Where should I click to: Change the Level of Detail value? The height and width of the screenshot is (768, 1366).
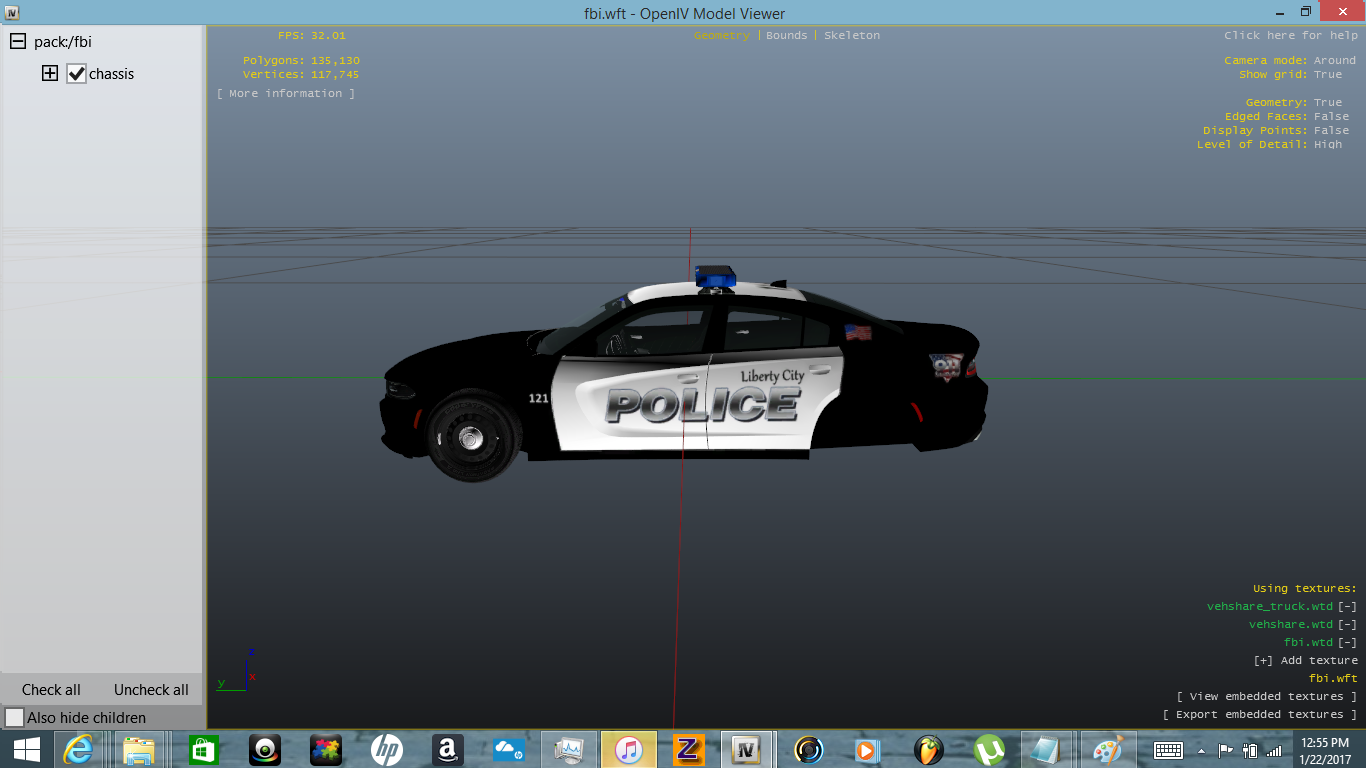[x=1328, y=145]
